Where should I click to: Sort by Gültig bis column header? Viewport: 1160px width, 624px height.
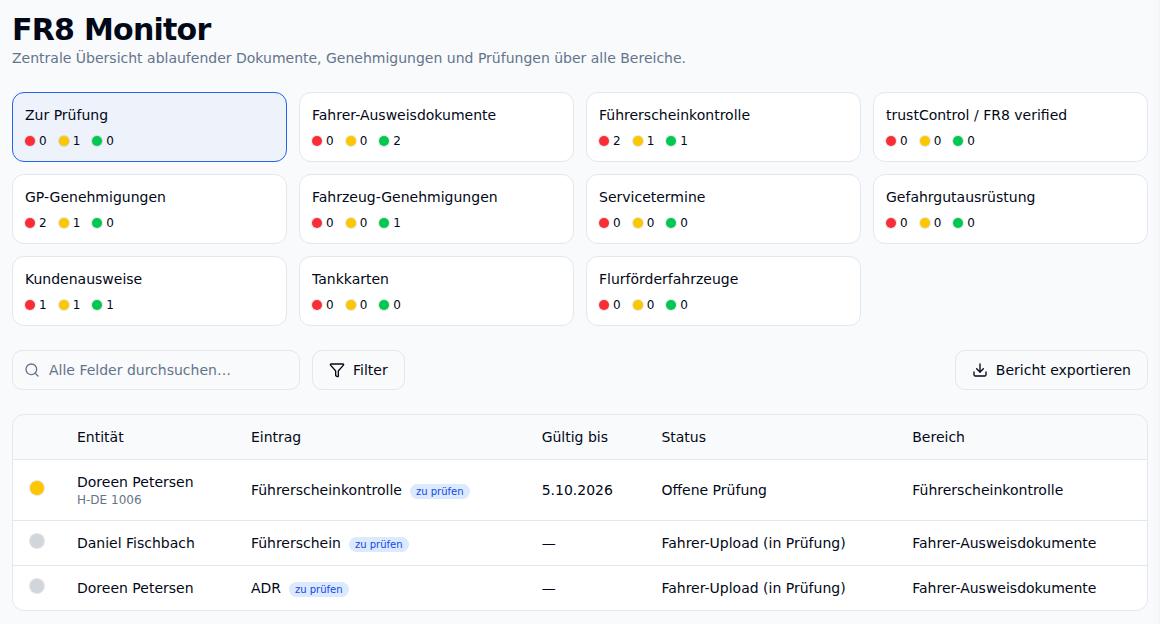(575, 437)
